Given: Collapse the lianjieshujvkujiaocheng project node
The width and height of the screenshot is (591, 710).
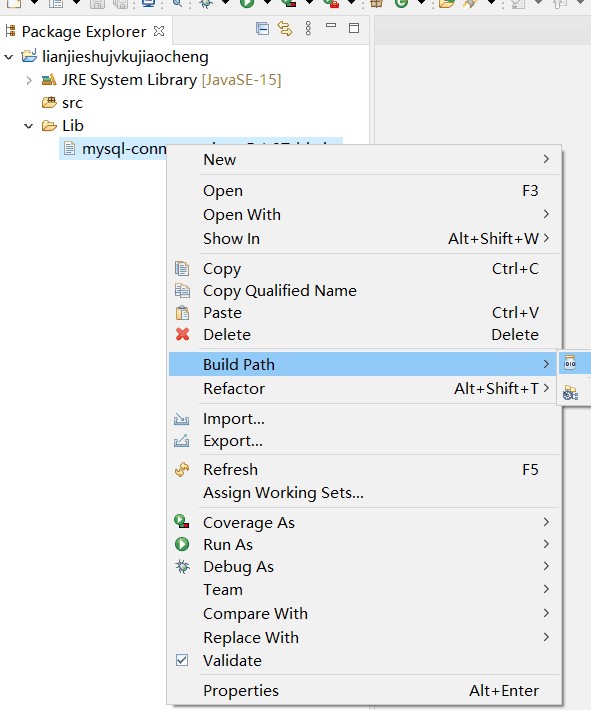Looking at the screenshot, I should pyautogui.click(x=9, y=57).
